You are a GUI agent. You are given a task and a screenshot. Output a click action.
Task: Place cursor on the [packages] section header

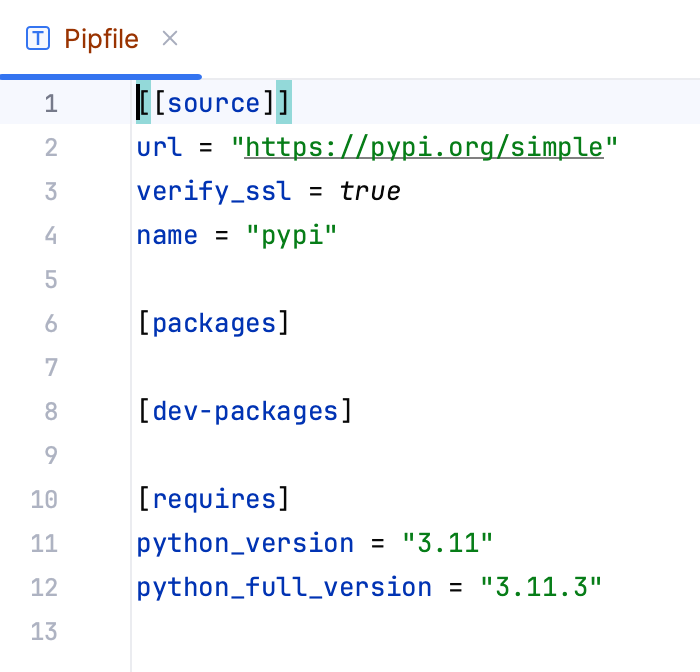click(214, 324)
